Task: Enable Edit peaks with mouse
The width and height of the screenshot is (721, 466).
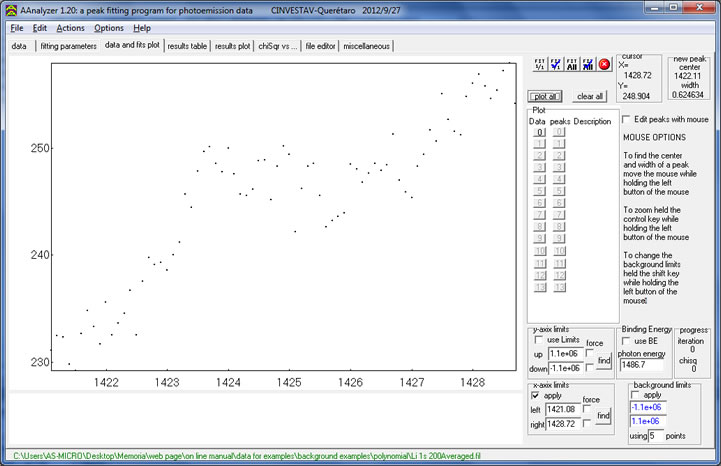Action: click(627, 119)
